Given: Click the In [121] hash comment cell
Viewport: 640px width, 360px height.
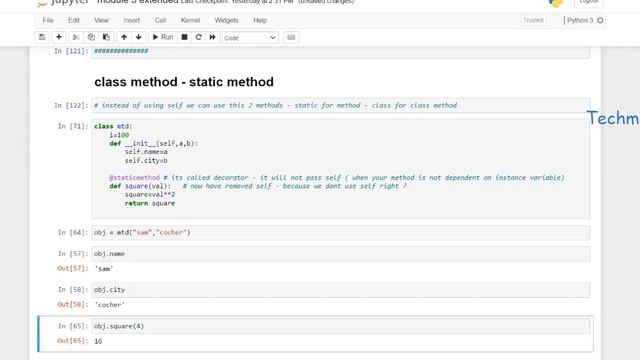Looking at the screenshot, I should pos(340,51).
